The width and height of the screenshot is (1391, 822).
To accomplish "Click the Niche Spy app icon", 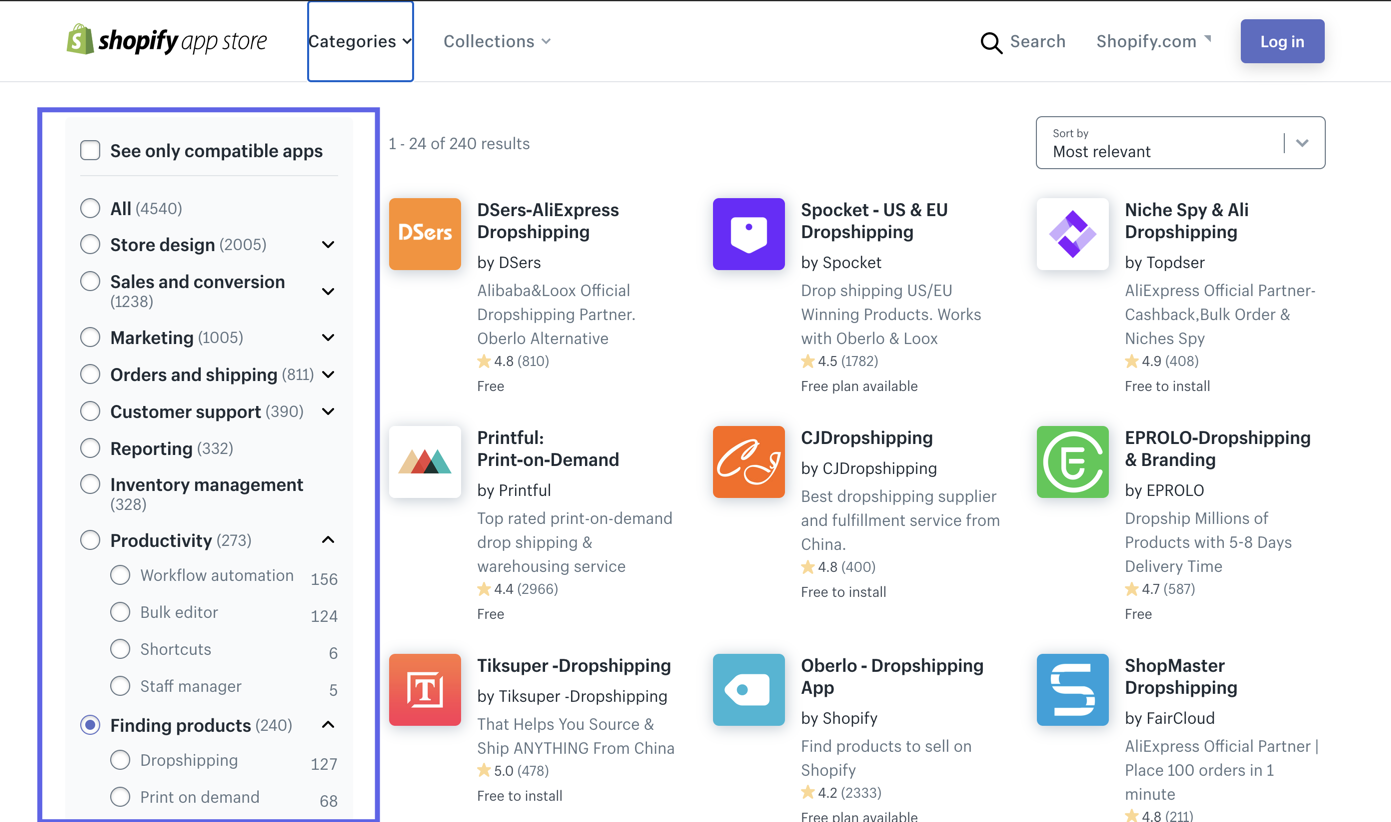I will click(1072, 234).
